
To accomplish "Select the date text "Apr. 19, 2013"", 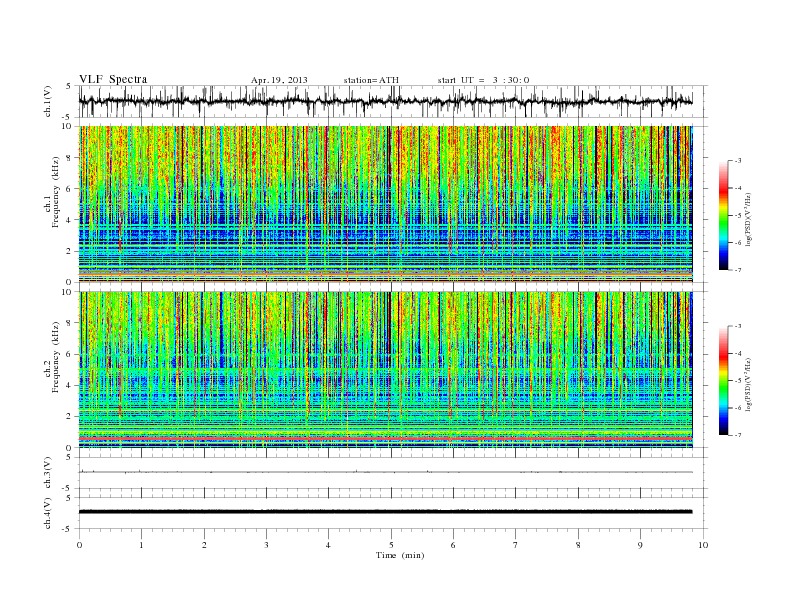I will (x=279, y=80).
